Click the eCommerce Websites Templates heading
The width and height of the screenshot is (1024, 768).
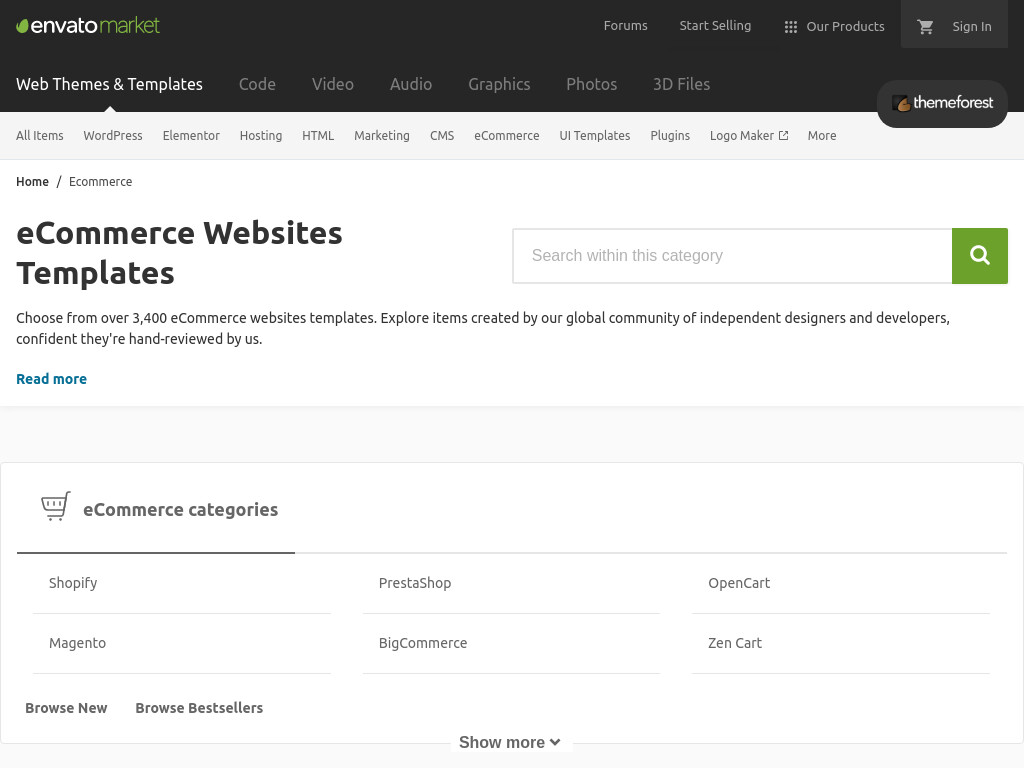[x=179, y=253]
